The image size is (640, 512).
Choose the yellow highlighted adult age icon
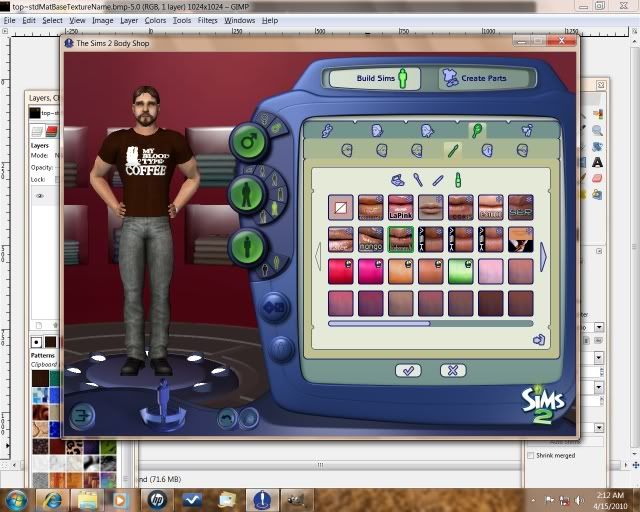(x=275, y=208)
